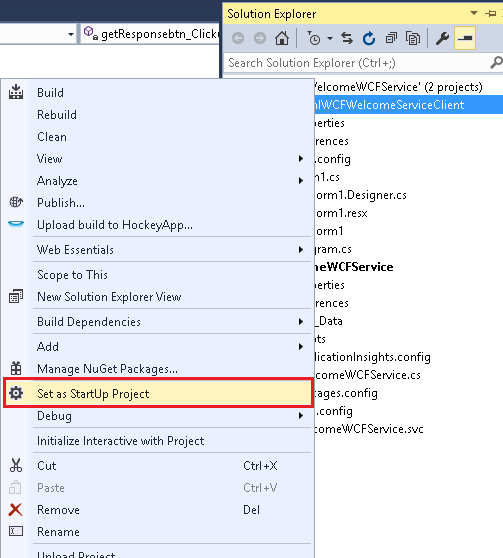This screenshot has width=503, height=558.
Task: Toggle the auto-hide pin of Solution Explorer
Action: click(490, 14)
